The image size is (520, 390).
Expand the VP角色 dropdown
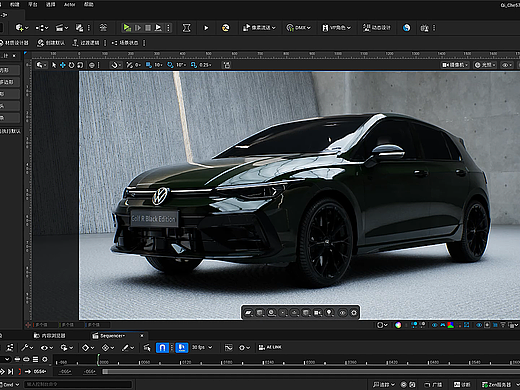pos(336,28)
